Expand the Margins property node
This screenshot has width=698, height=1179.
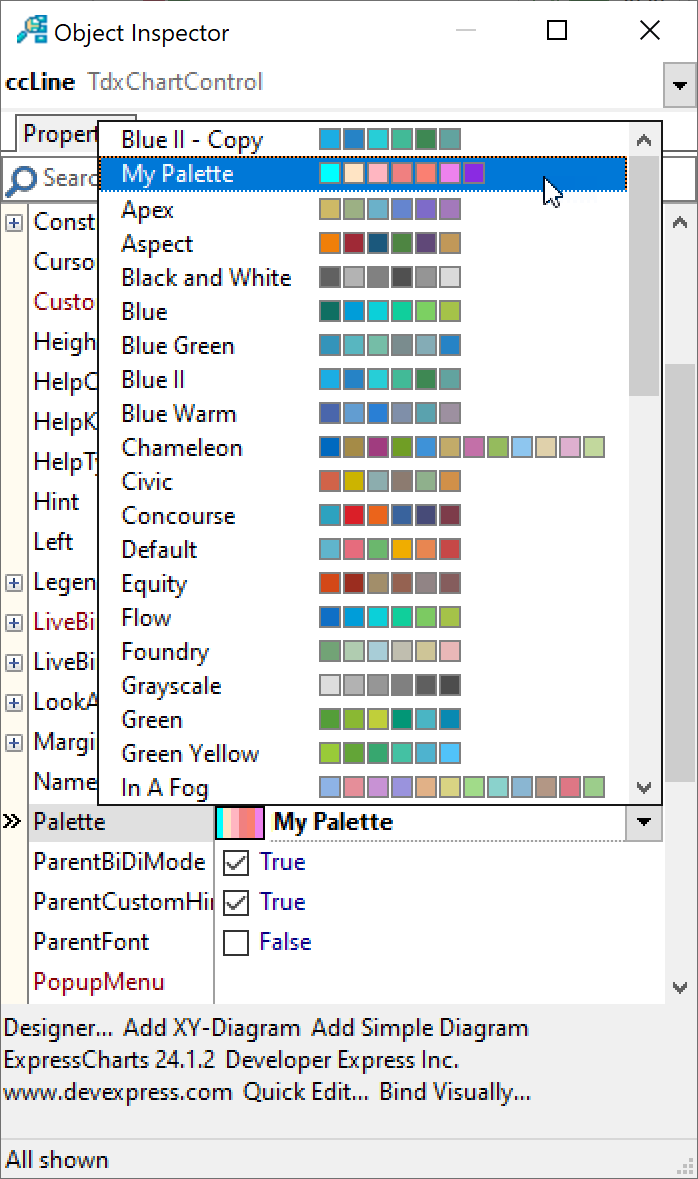pyautogui.click(x=14, y=742)
